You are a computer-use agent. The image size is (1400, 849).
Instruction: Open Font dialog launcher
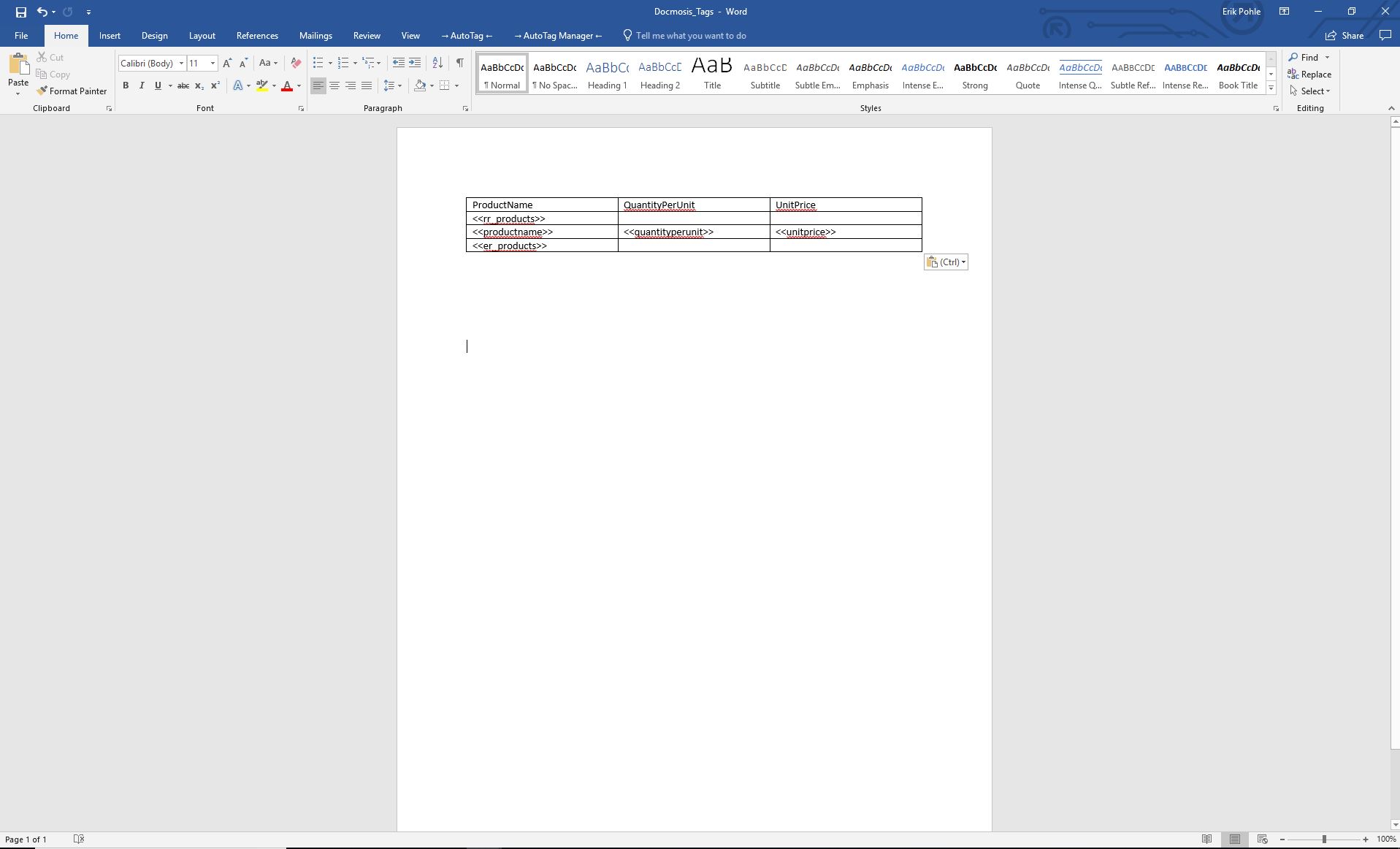pos(301,109)
